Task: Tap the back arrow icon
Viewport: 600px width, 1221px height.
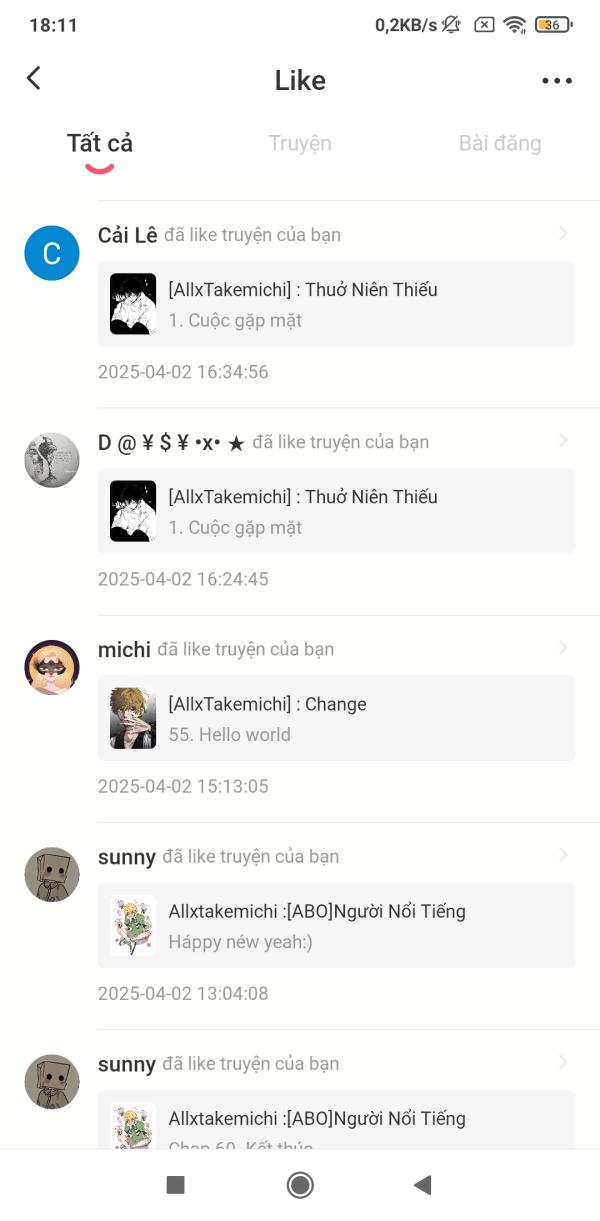Action: pyautogui.click(x=34, y=79)
